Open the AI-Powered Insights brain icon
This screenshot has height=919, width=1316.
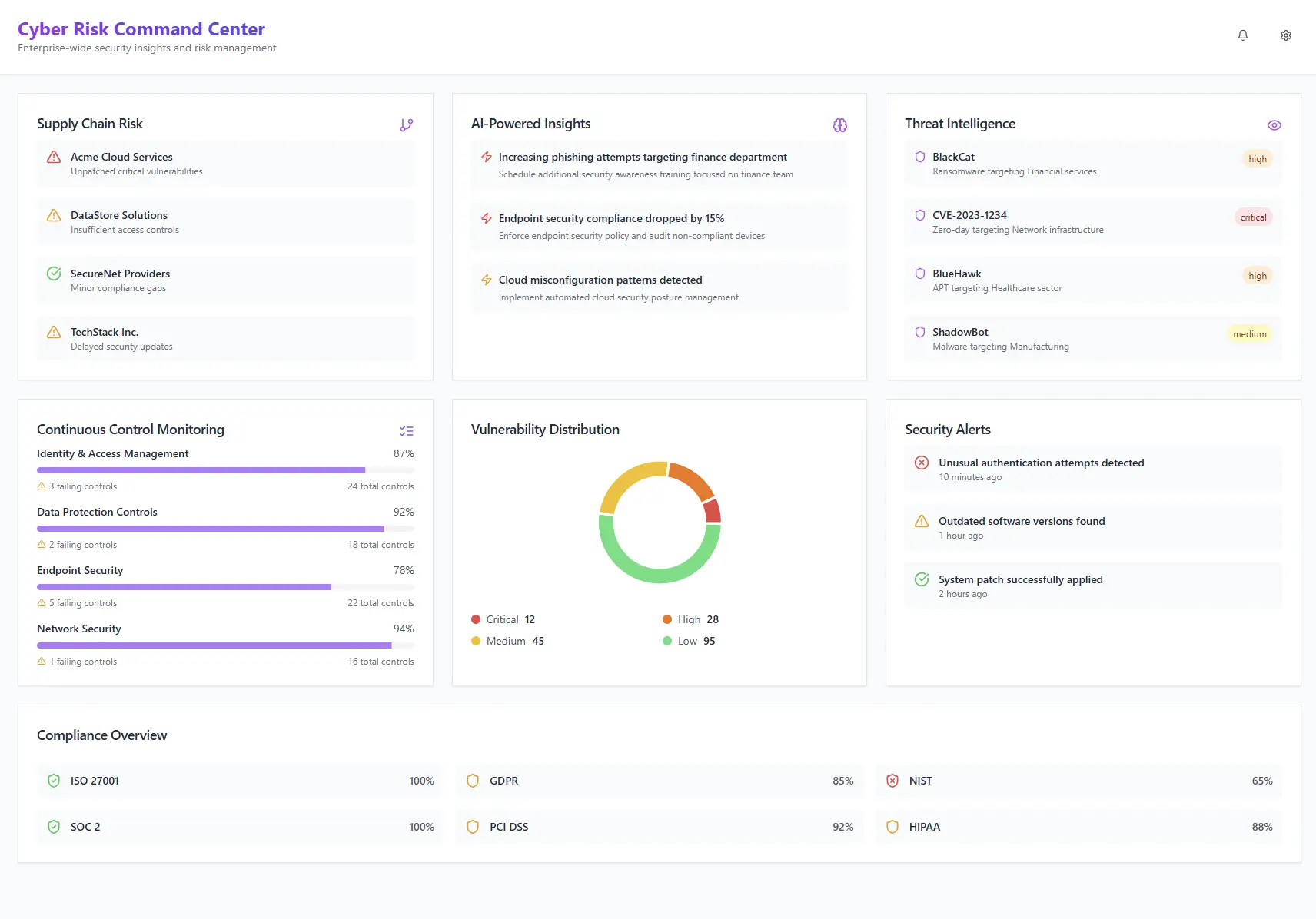pos(839,124)
